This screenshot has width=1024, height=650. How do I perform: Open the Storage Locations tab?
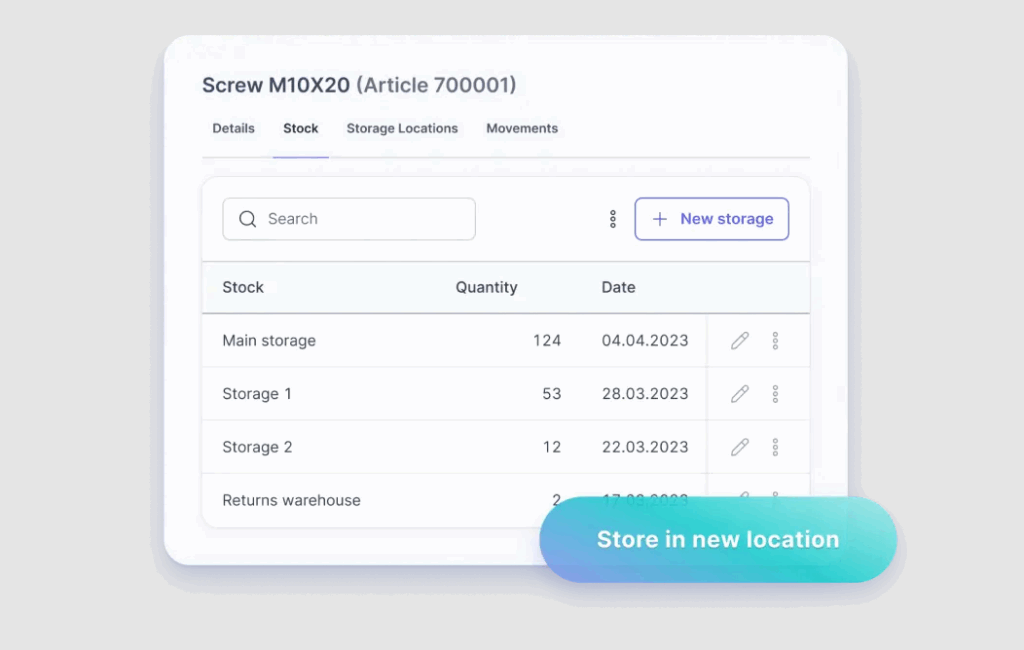tap(402, 129)
